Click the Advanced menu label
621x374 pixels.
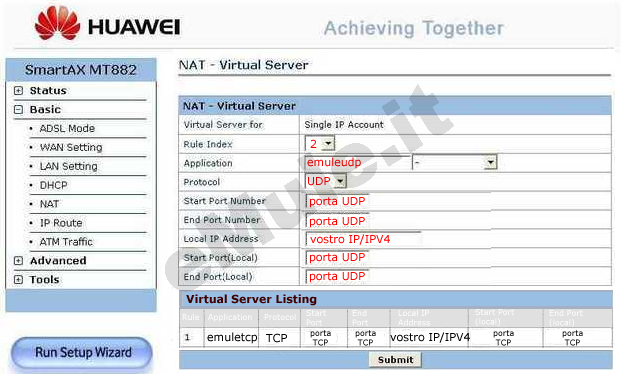point(58,261)
